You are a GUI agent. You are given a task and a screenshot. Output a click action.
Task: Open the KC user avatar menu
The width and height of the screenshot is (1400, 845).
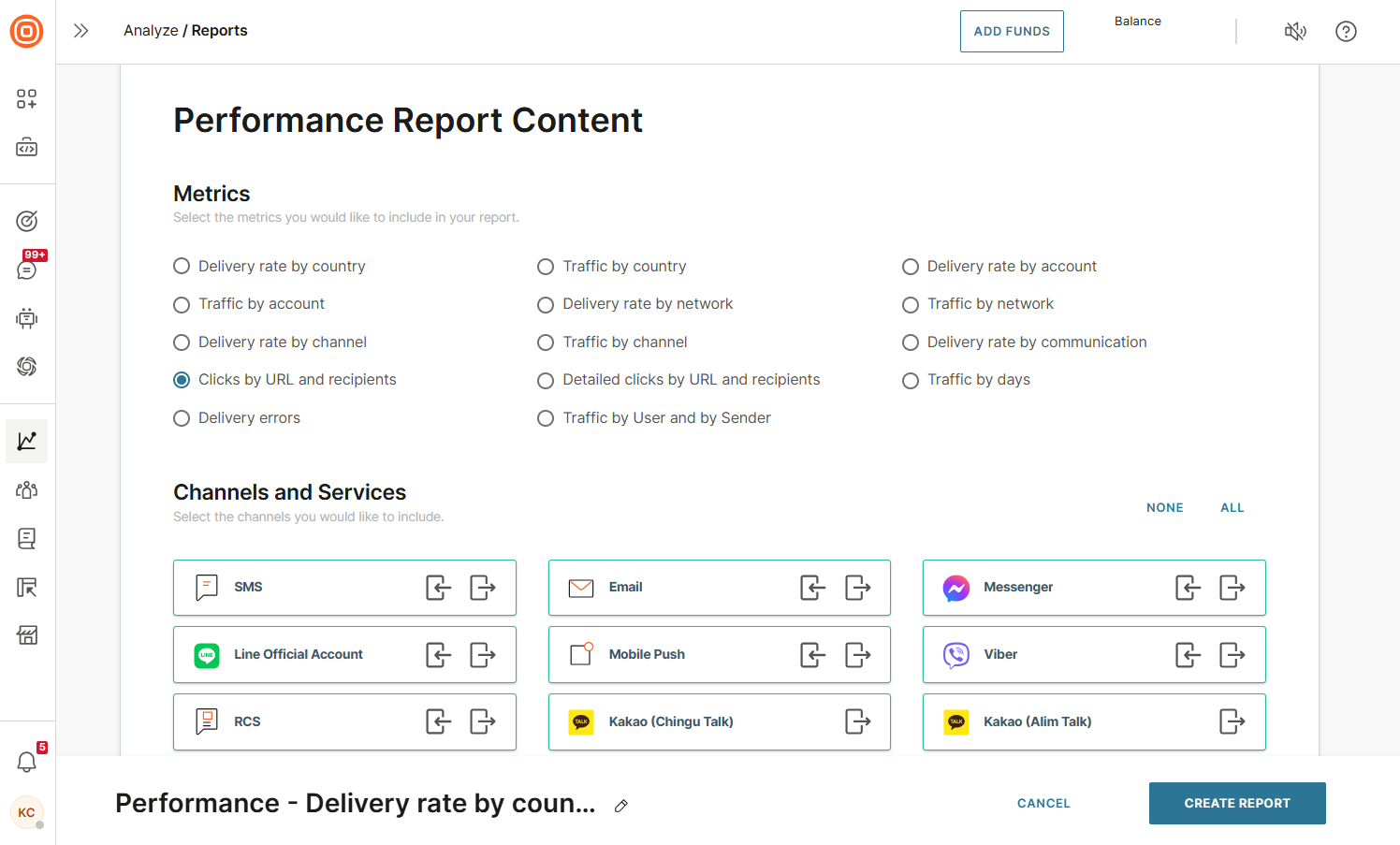coord(27,812)
